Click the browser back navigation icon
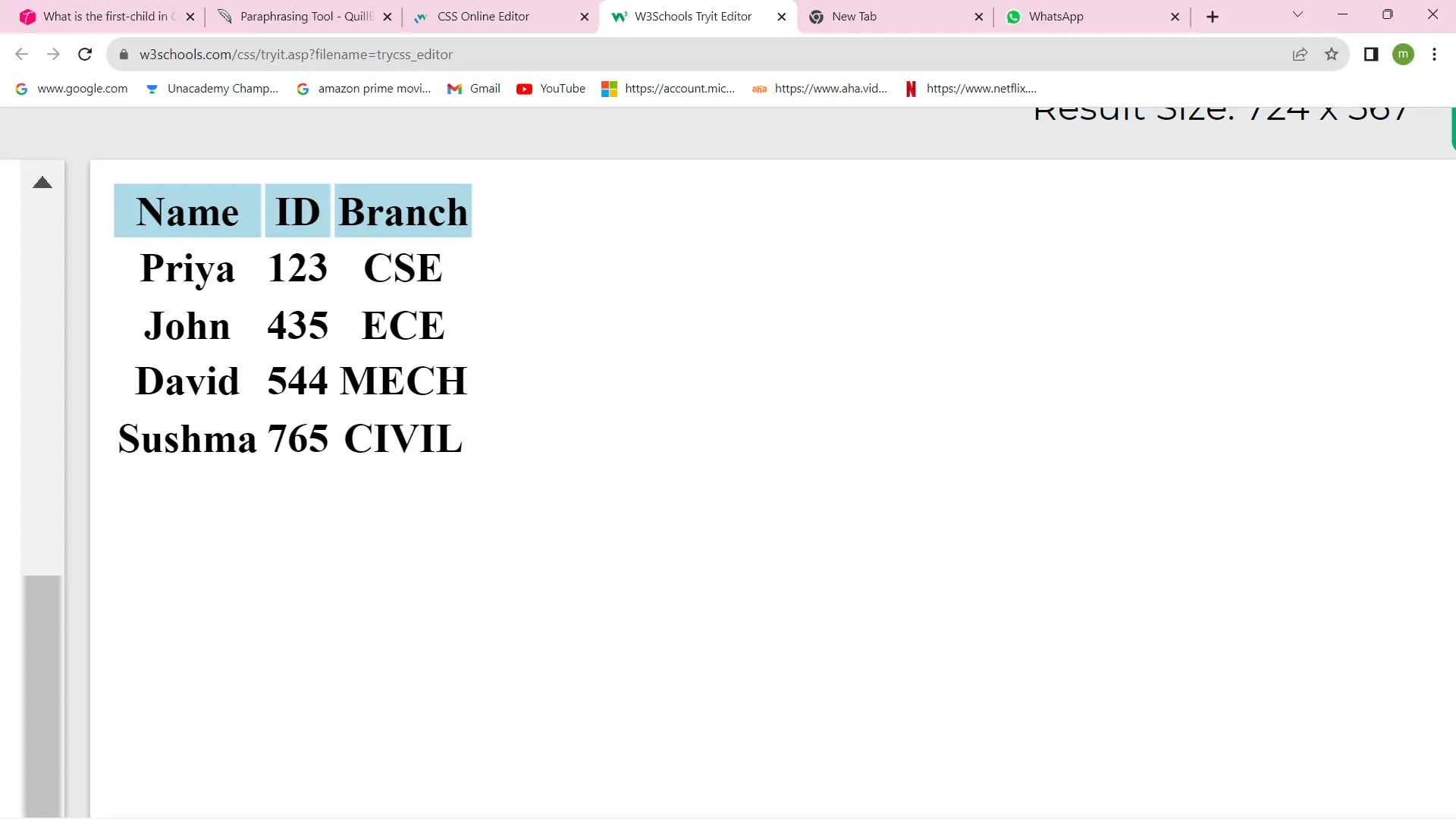 (x=22, y=54)
